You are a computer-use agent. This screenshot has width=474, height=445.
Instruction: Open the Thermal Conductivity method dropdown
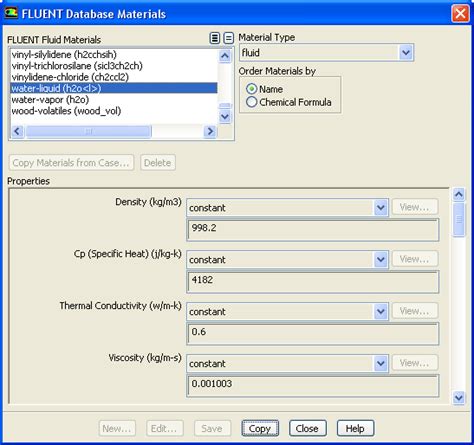381,312
